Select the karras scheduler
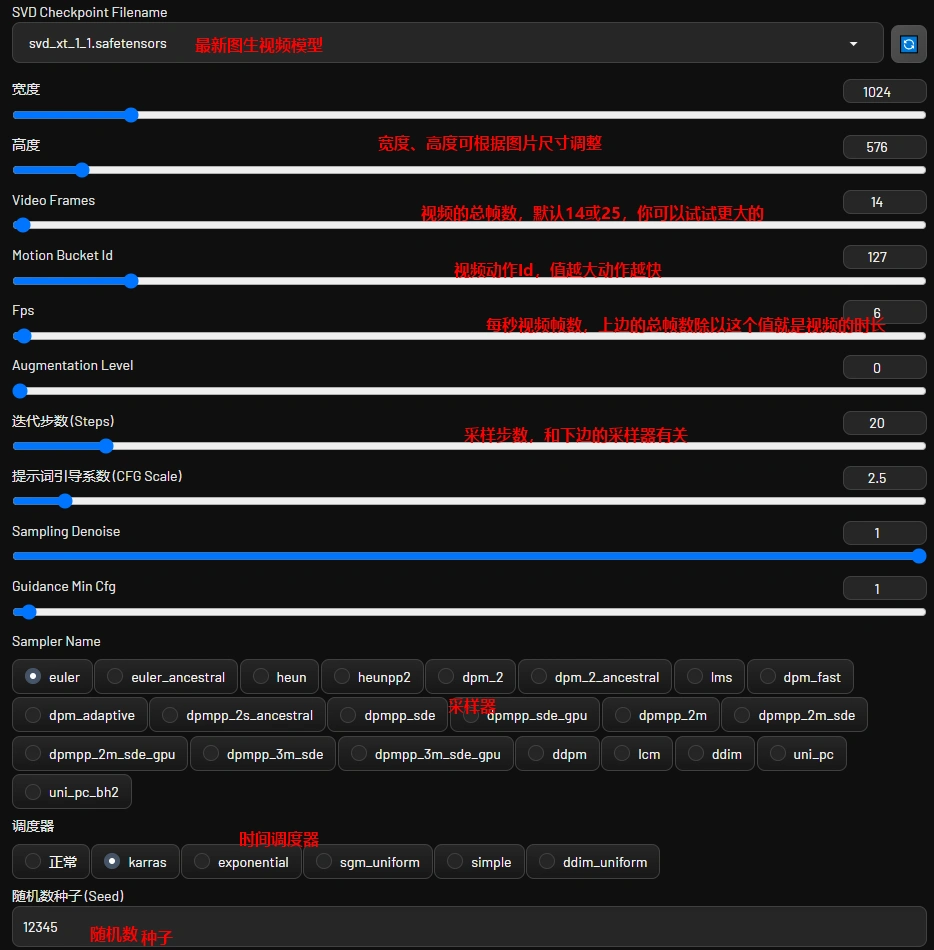This screenshot has height=950, width=934. tap(135, 861)
